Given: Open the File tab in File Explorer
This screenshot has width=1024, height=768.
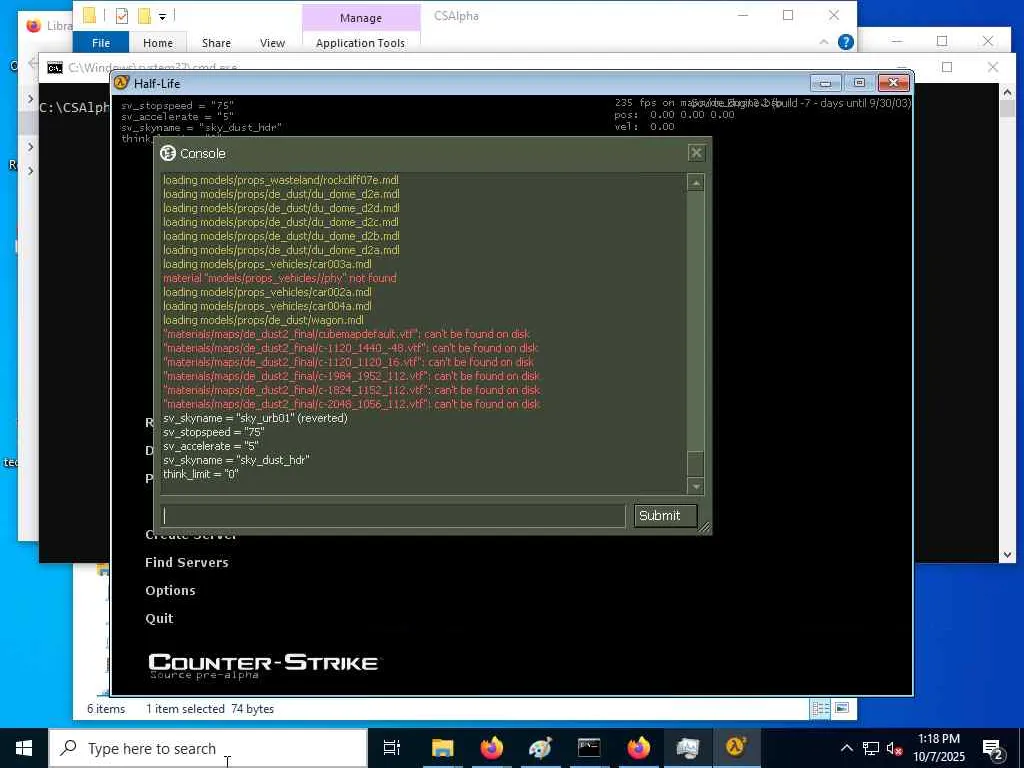Looking at the screenshot, I should pos(101,42).
